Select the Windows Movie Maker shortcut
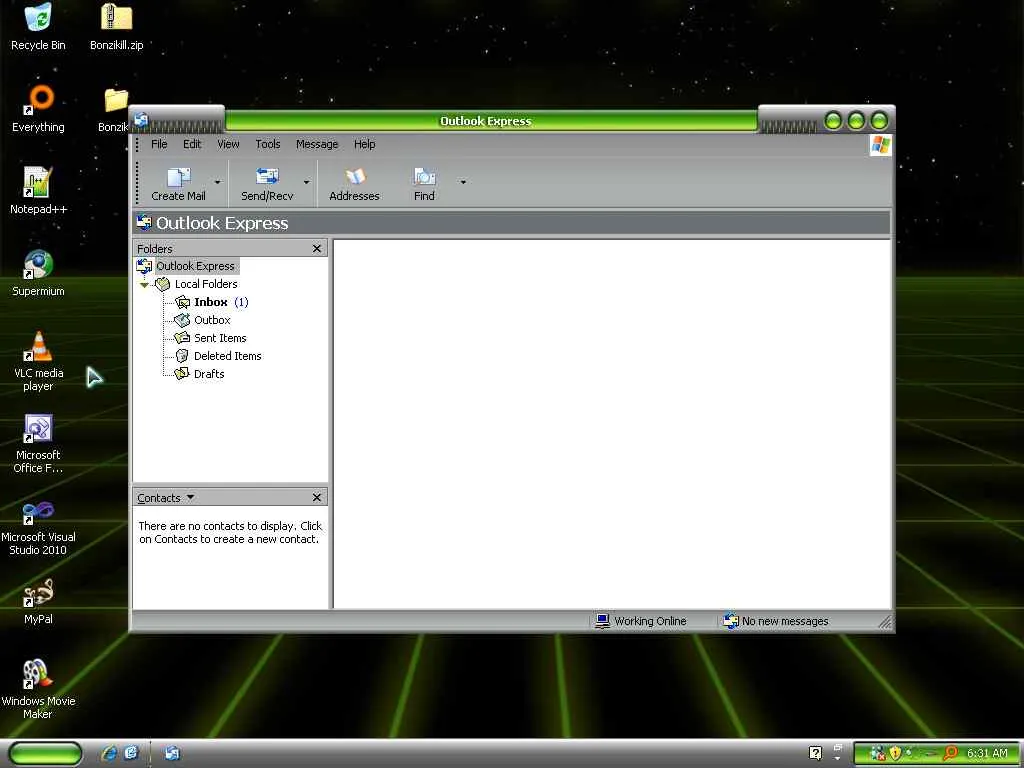Screen dimensions: 1024x768 tap(38, 690)
